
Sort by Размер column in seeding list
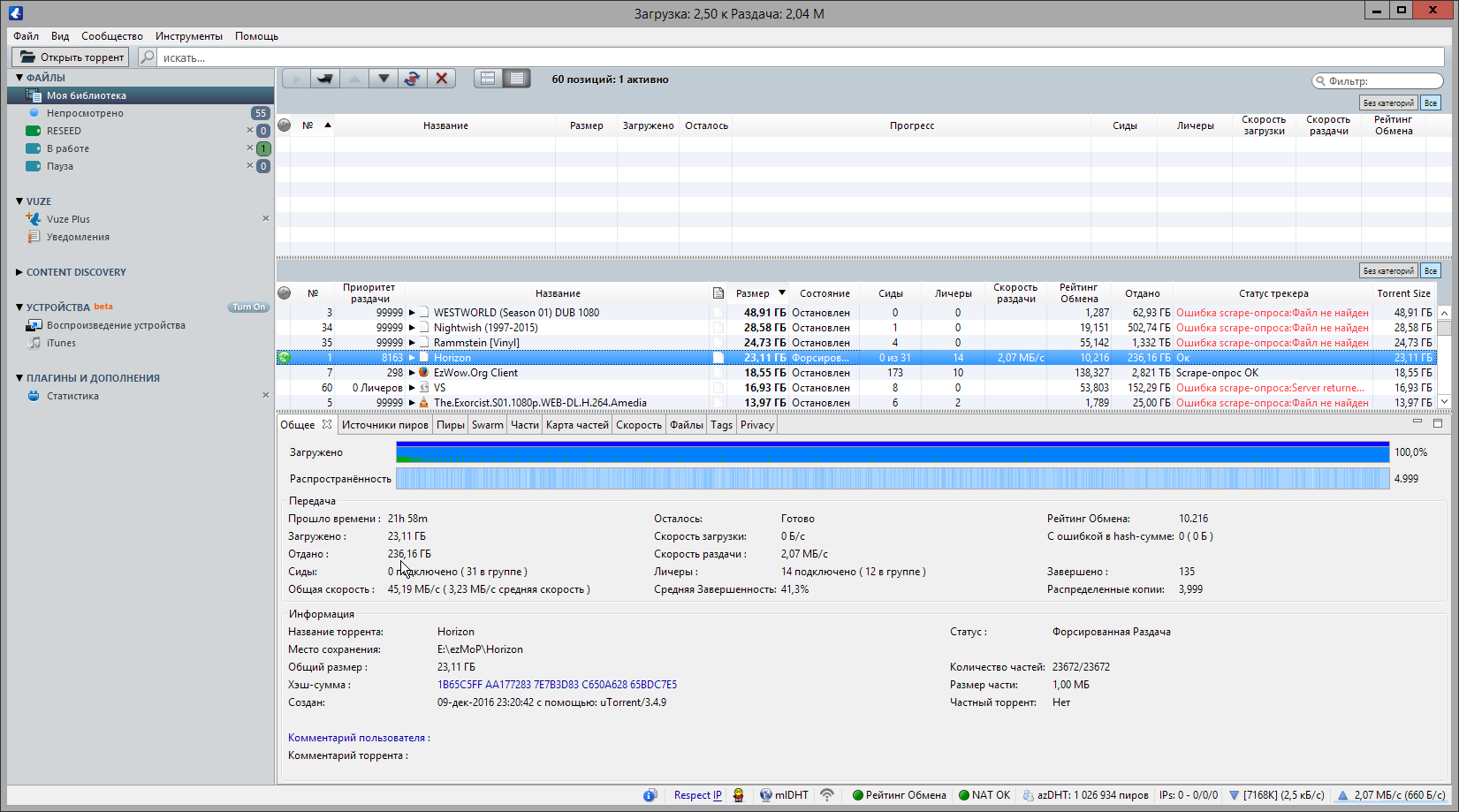(759, 293)
